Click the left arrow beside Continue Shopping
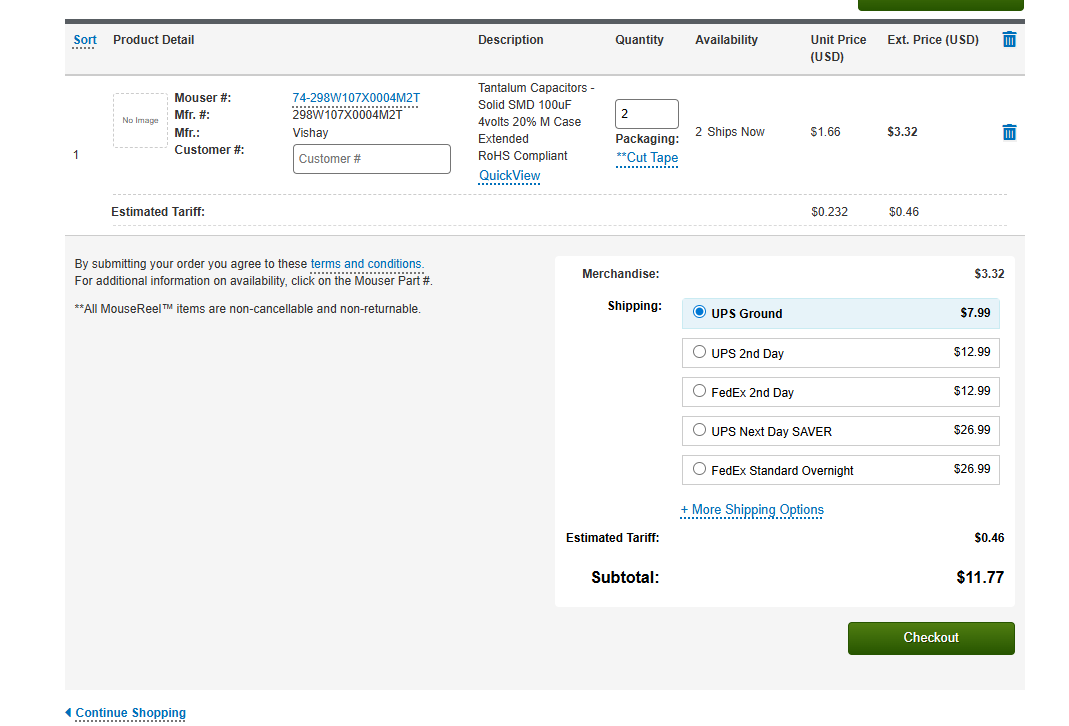Viewport: 1069px width, 726px height. tap(68, 713)
